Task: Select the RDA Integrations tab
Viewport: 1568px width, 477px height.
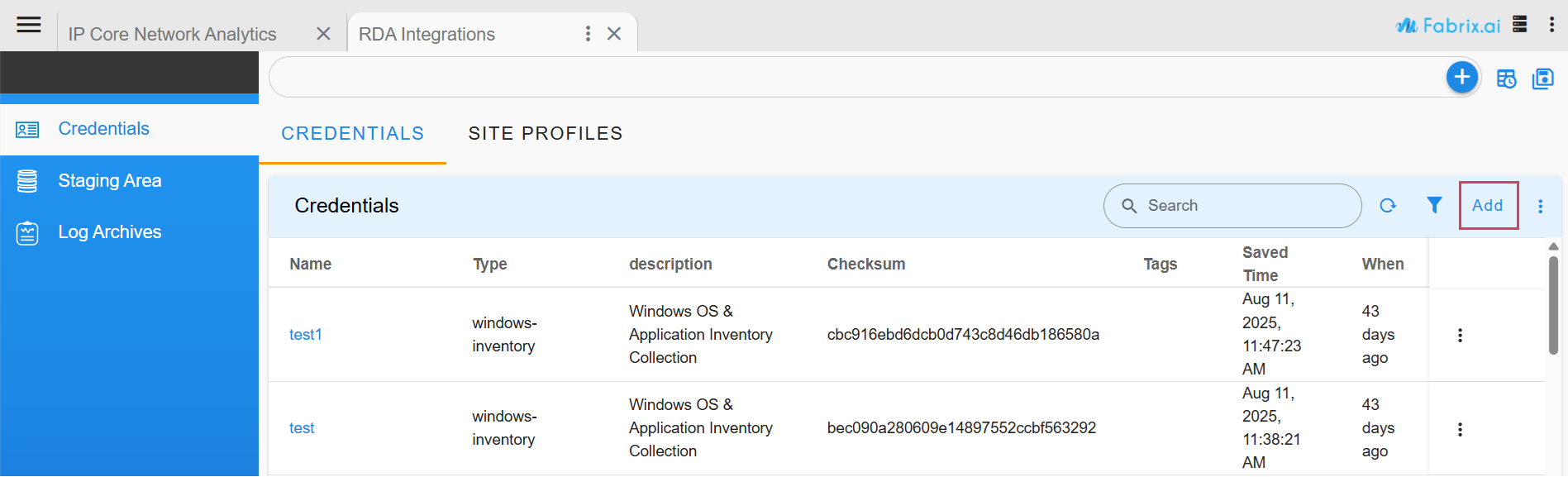Action: pos(427,34)
